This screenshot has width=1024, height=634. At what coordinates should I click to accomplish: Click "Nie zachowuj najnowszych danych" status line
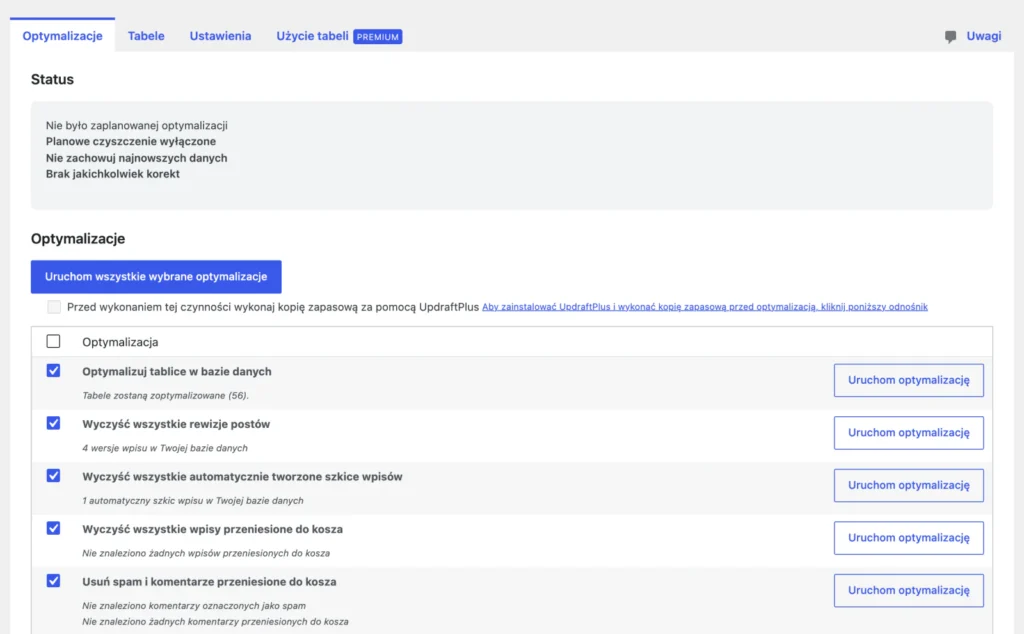tap(136, 158)
